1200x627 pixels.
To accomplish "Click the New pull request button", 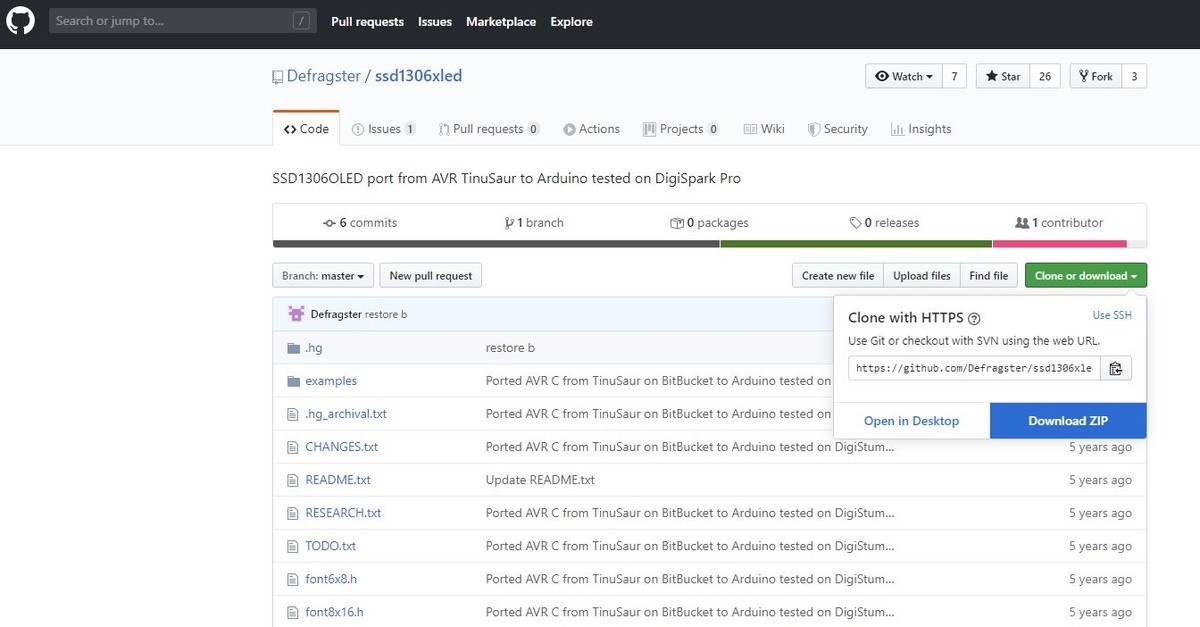I will (432, 276).
